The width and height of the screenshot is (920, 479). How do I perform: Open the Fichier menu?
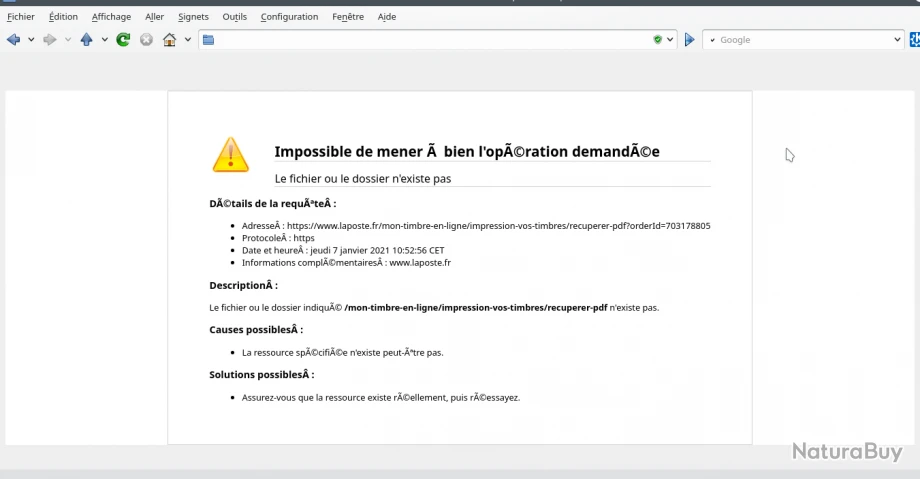pyautogui.click(x=20, y=17)
